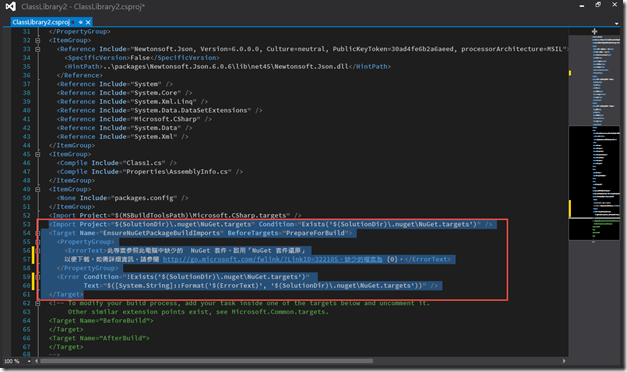Collapse the comment block on line 62

pos(38,303)
